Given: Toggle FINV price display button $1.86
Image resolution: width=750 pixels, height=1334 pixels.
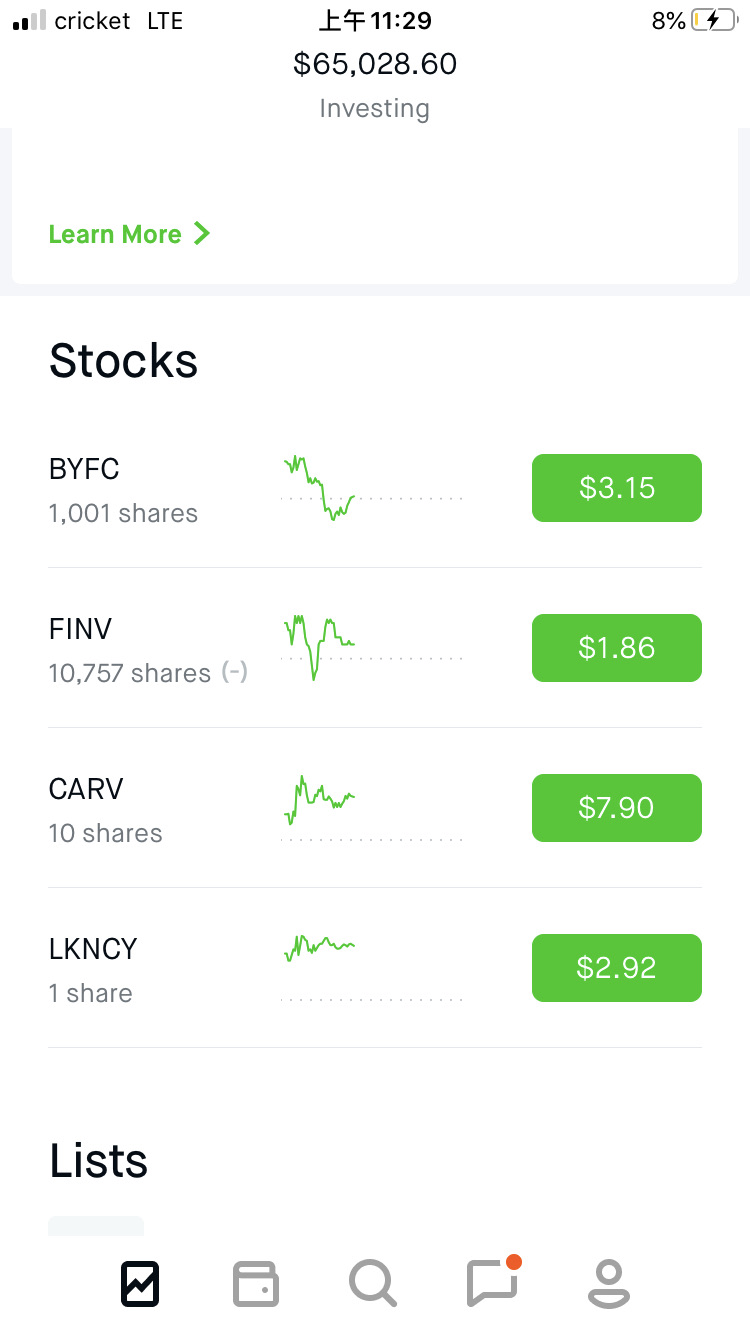Looking at the screenshot, I should click(616, 648).
